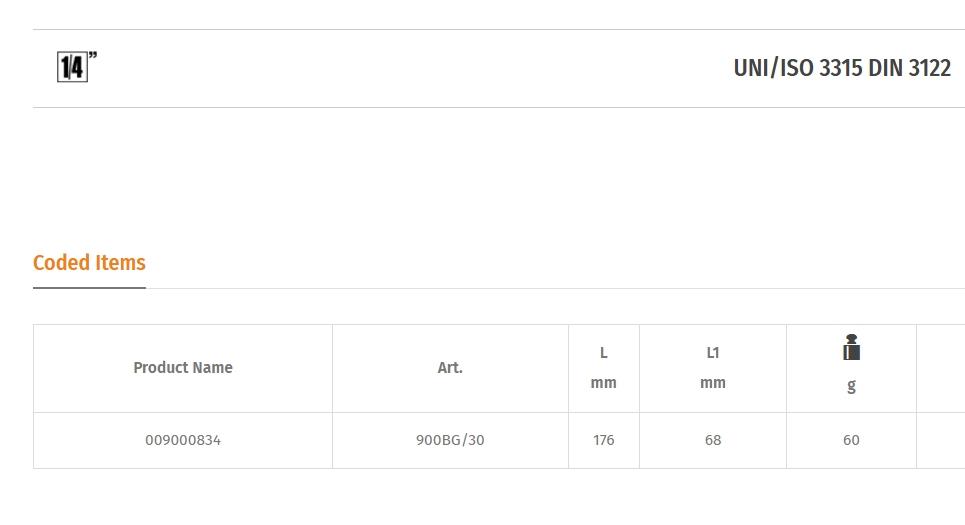Viewport: 965px width, 525px height.
Task: Click the blank header cell after weight column
Action: coord(939,368)
